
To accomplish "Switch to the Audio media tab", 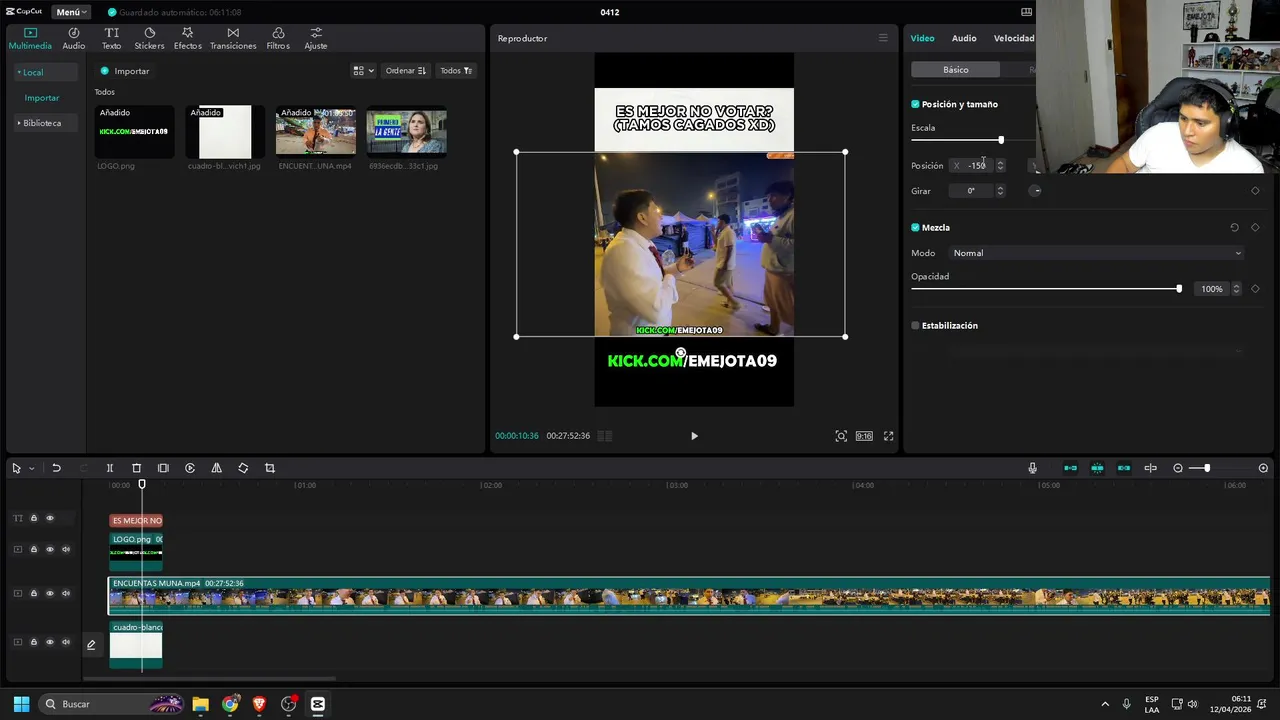I will pos(74,38).
